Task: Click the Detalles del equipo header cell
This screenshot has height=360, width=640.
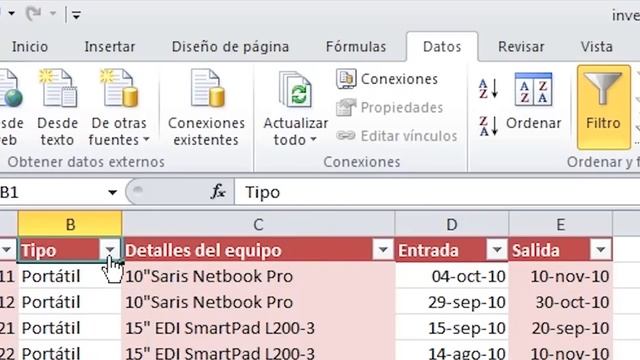Action: pos(258,250)
